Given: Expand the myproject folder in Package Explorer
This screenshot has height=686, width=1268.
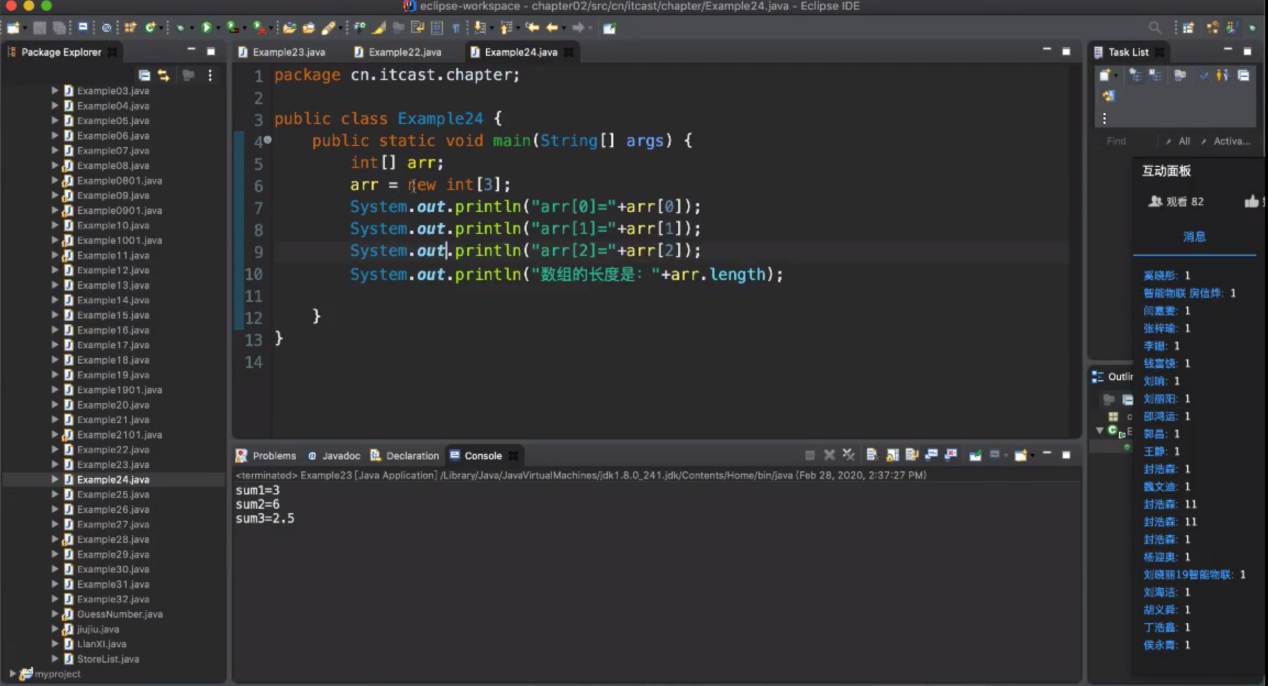Looking at the screenshot, I should click(12, 674).
